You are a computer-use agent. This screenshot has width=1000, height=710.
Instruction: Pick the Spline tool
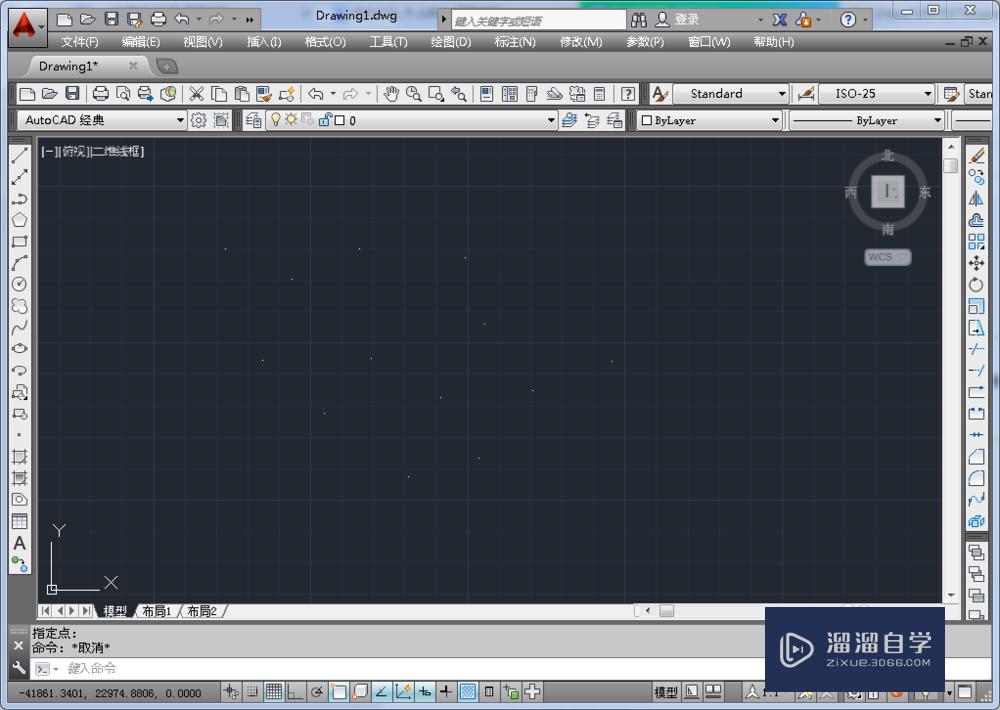pyautogui.click(x=19, y=327)
